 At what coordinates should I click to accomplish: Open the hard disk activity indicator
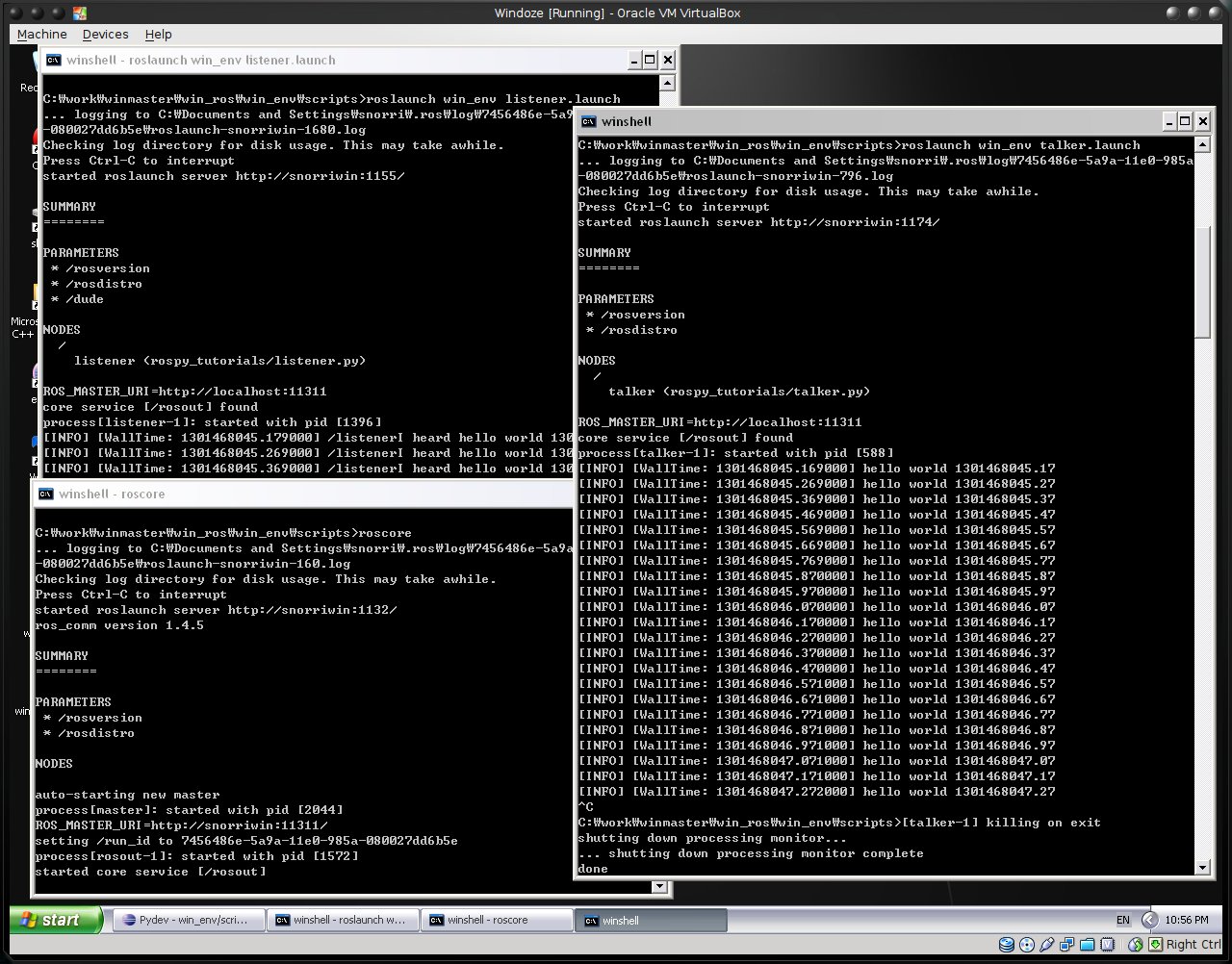pos(1007,945)
